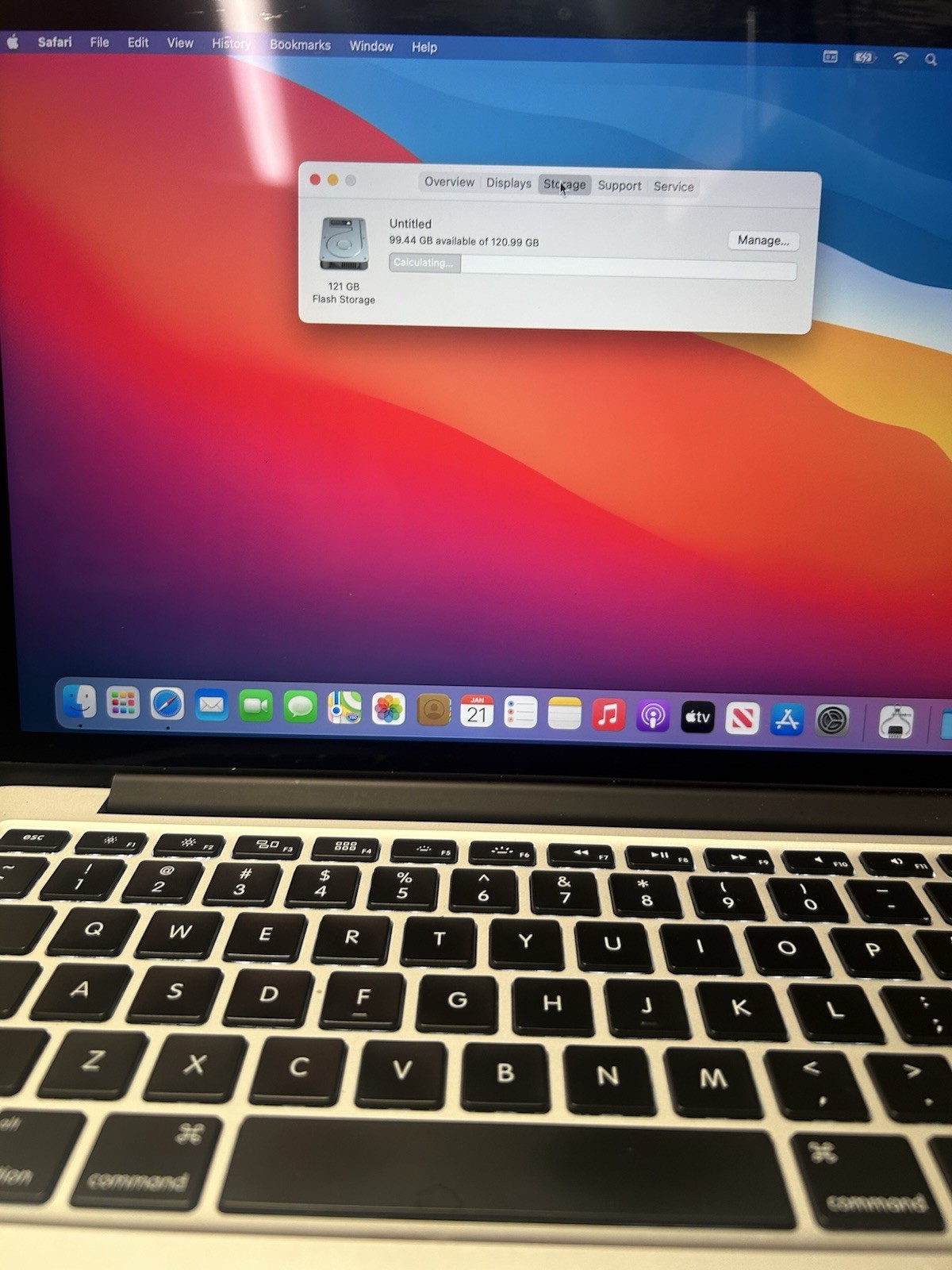Click the Untitled disk drive icon

click(344, 244)
